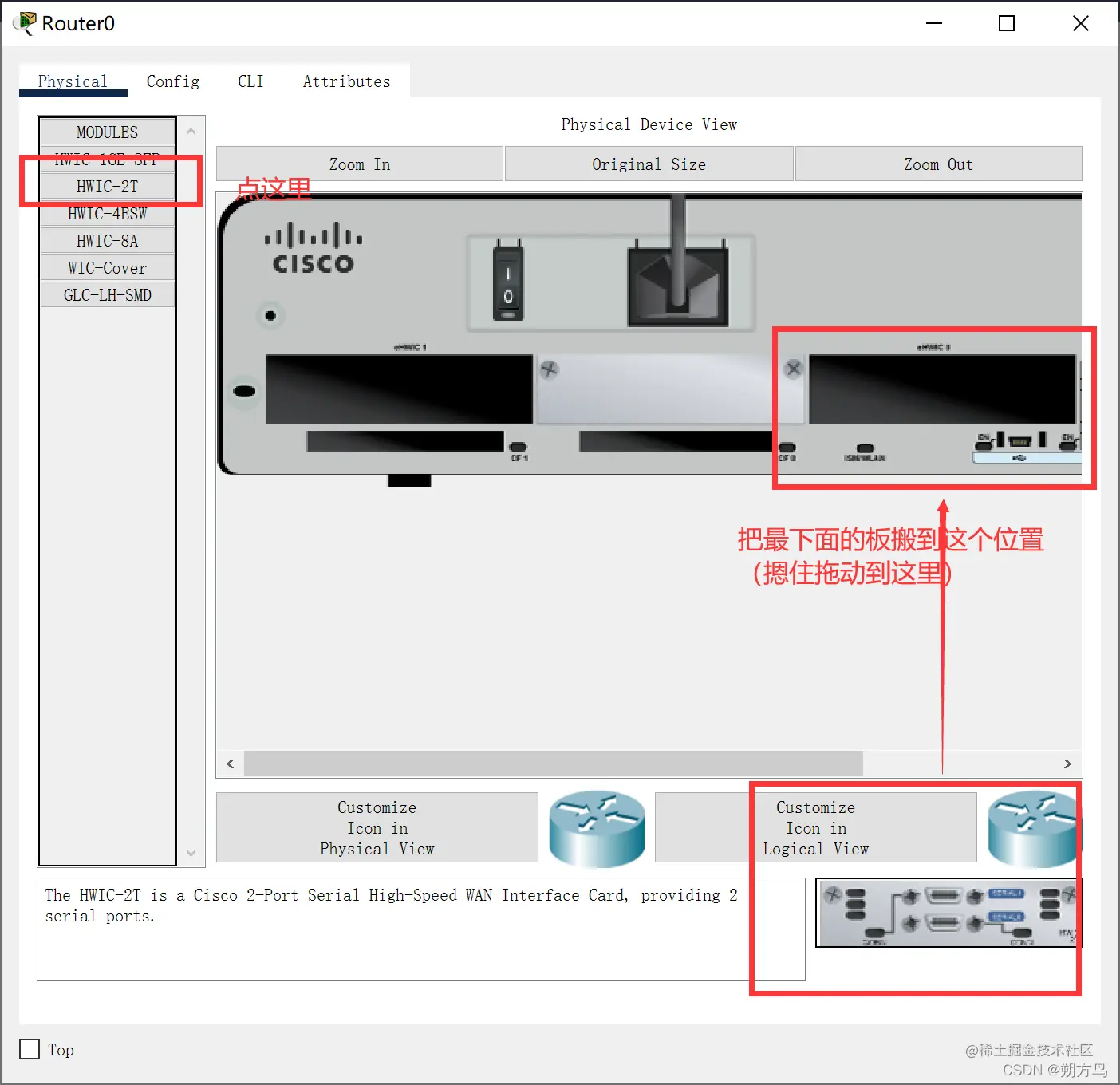Switch to the Physical tab
The width and height of the screenshot is (1120, 1085).
(73, 81)
